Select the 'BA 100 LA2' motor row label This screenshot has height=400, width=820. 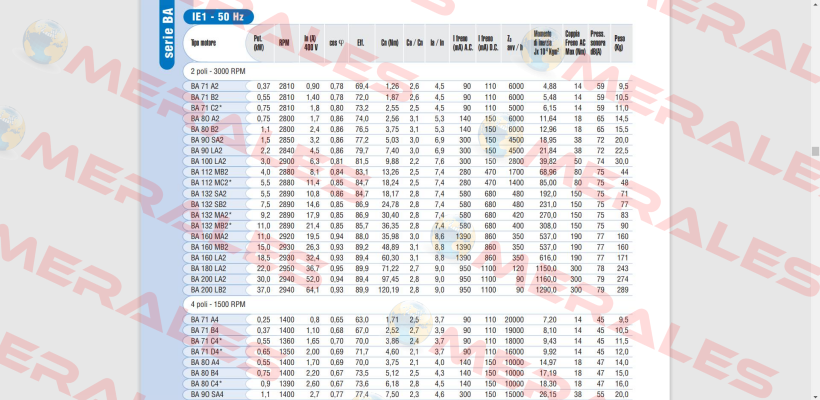pyautogui.click(x=208, y=162)
